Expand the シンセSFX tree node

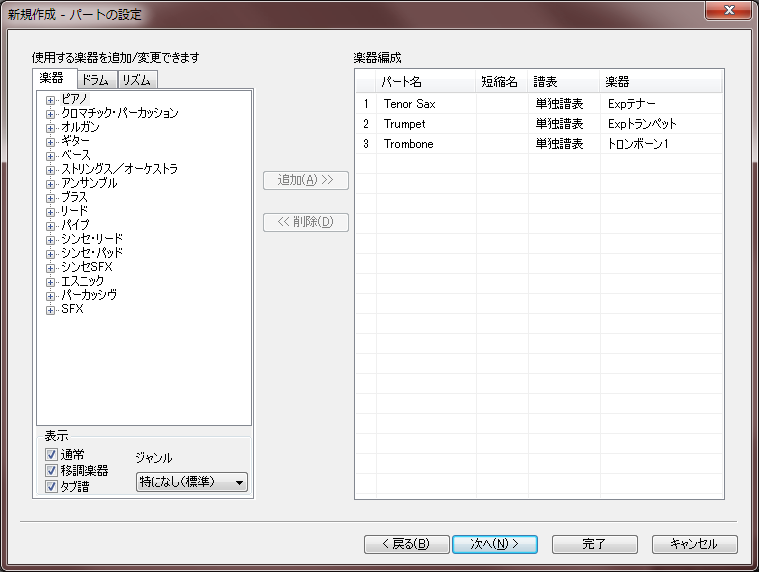(50, 269)
